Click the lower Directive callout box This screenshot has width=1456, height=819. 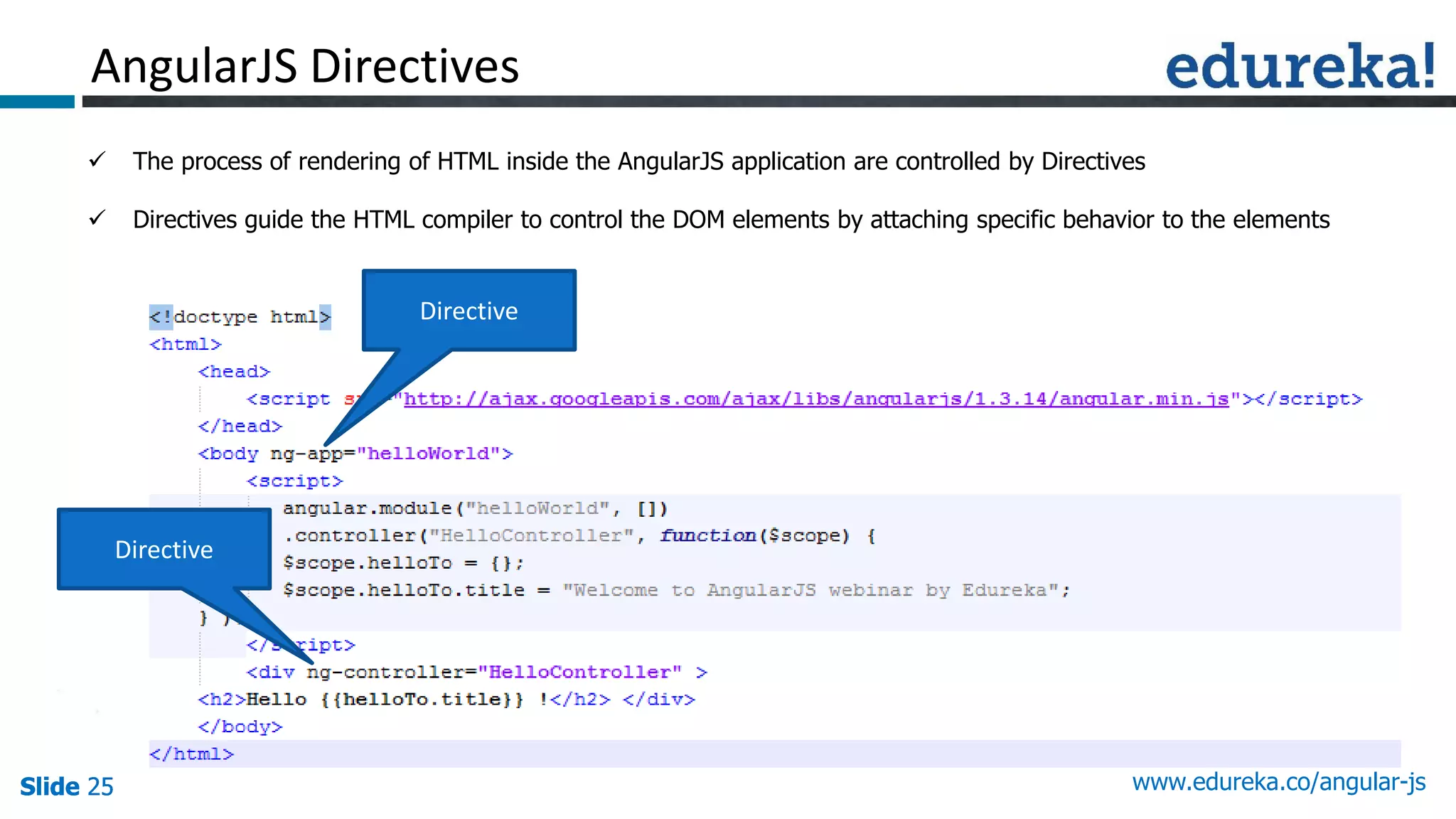pos(164,550)
